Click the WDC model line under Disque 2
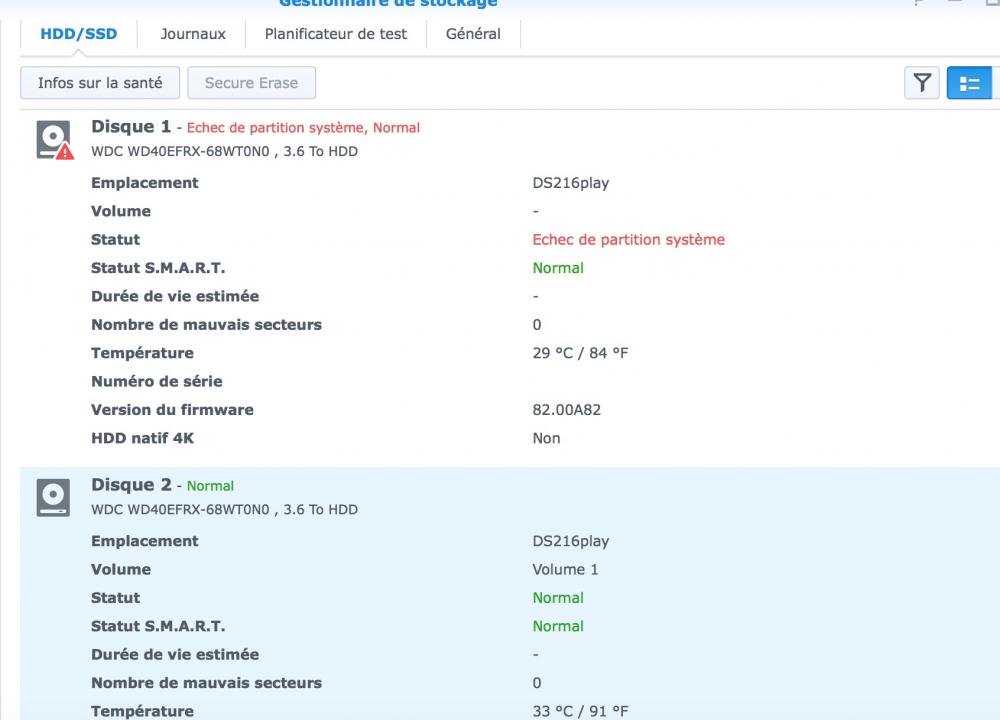1000x720 pixels. [224, 510]
